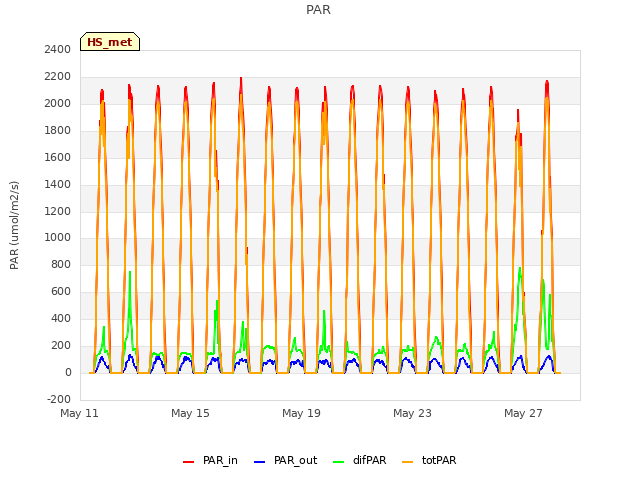The image size is (640, 480).
Task: Click the HS_met label box
Action: (110, 42)
